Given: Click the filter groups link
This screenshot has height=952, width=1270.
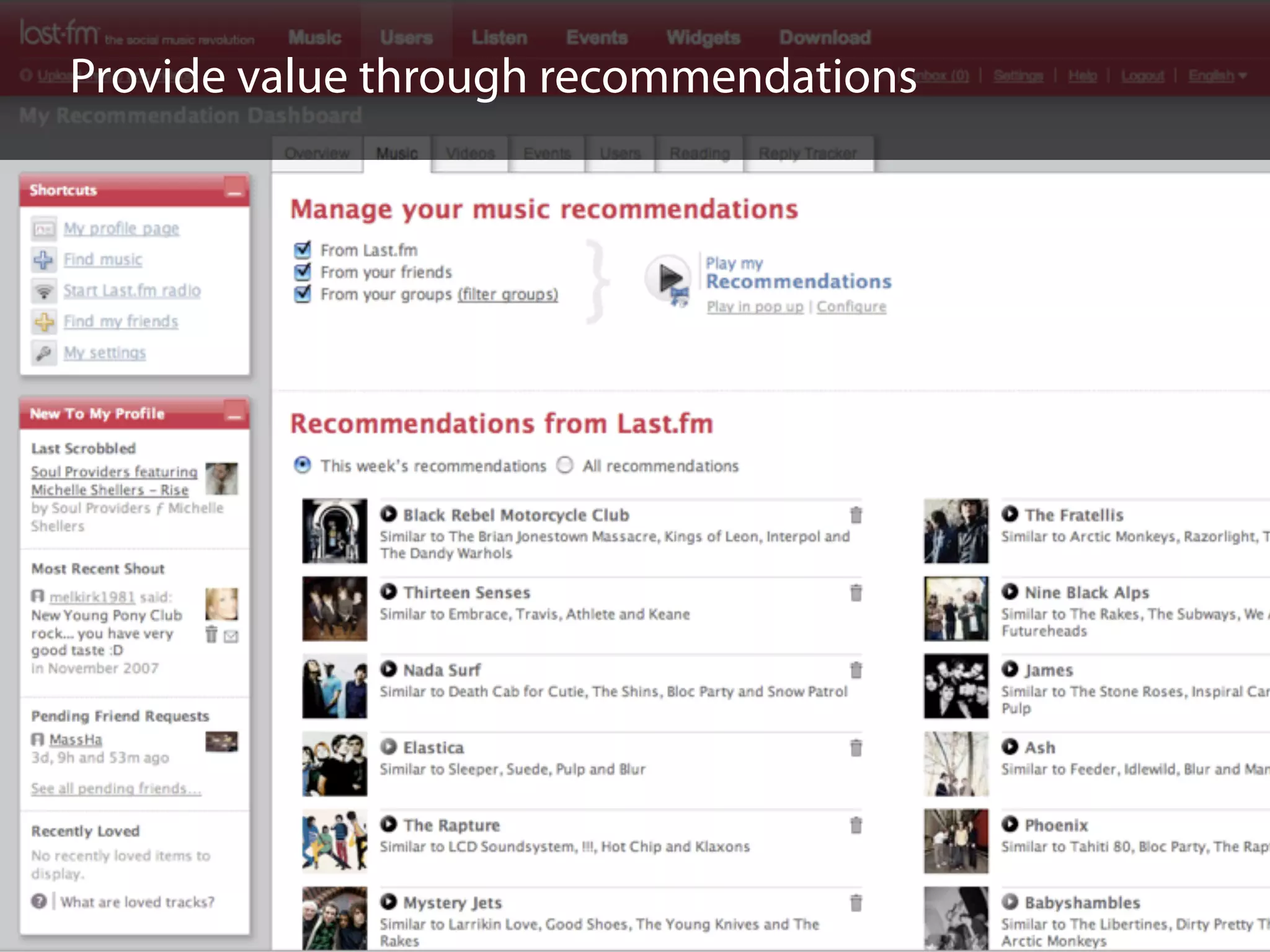Looking at the screenshot, I should 508,294.
